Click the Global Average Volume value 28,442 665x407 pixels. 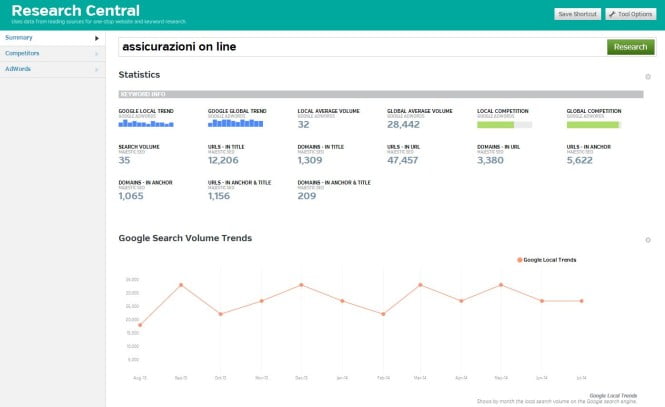coord(404,125)
